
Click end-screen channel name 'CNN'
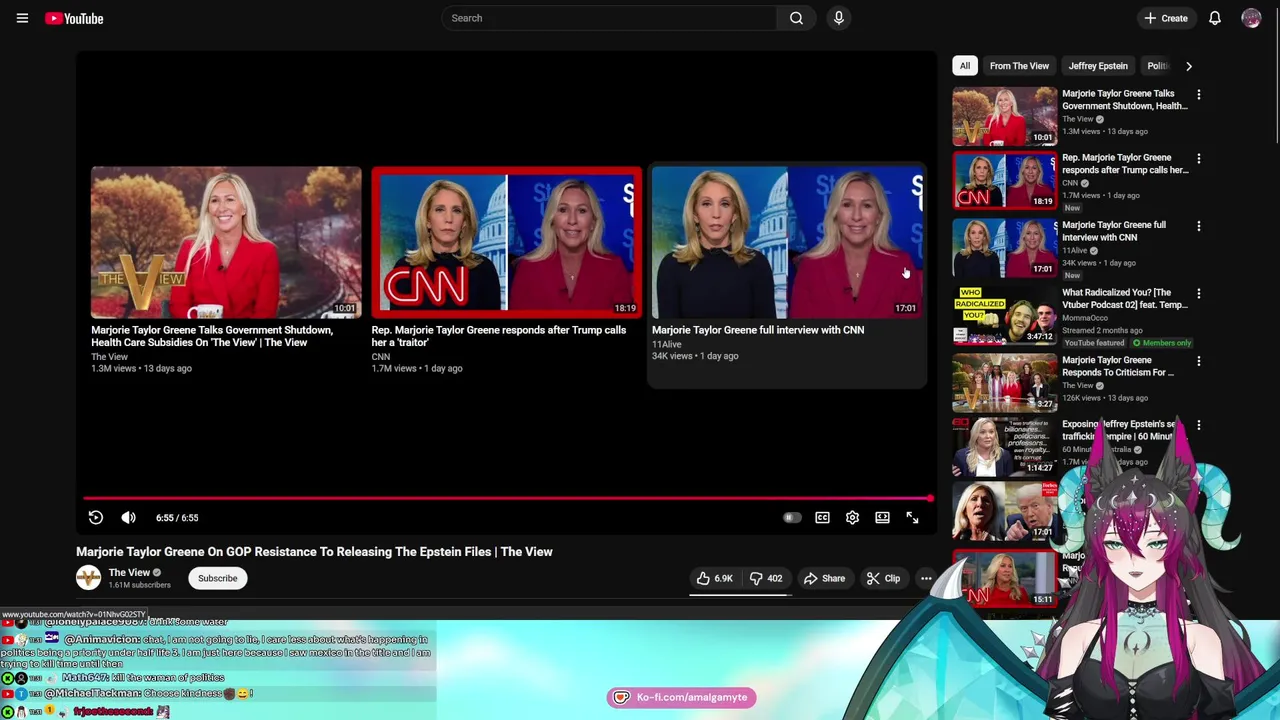[x=381, y=356]
